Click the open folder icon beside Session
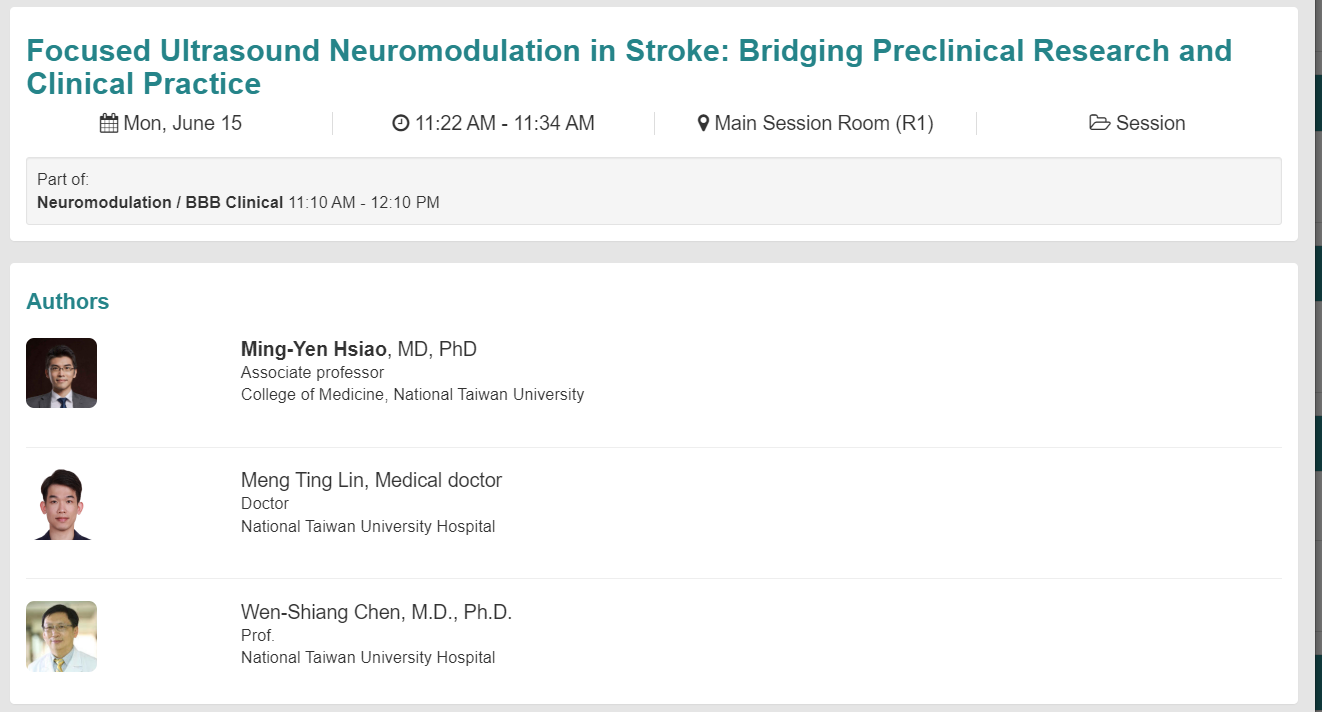The width and height of the screenshot is (1322, 712). pyautogui.click(x=1099, y=124)
